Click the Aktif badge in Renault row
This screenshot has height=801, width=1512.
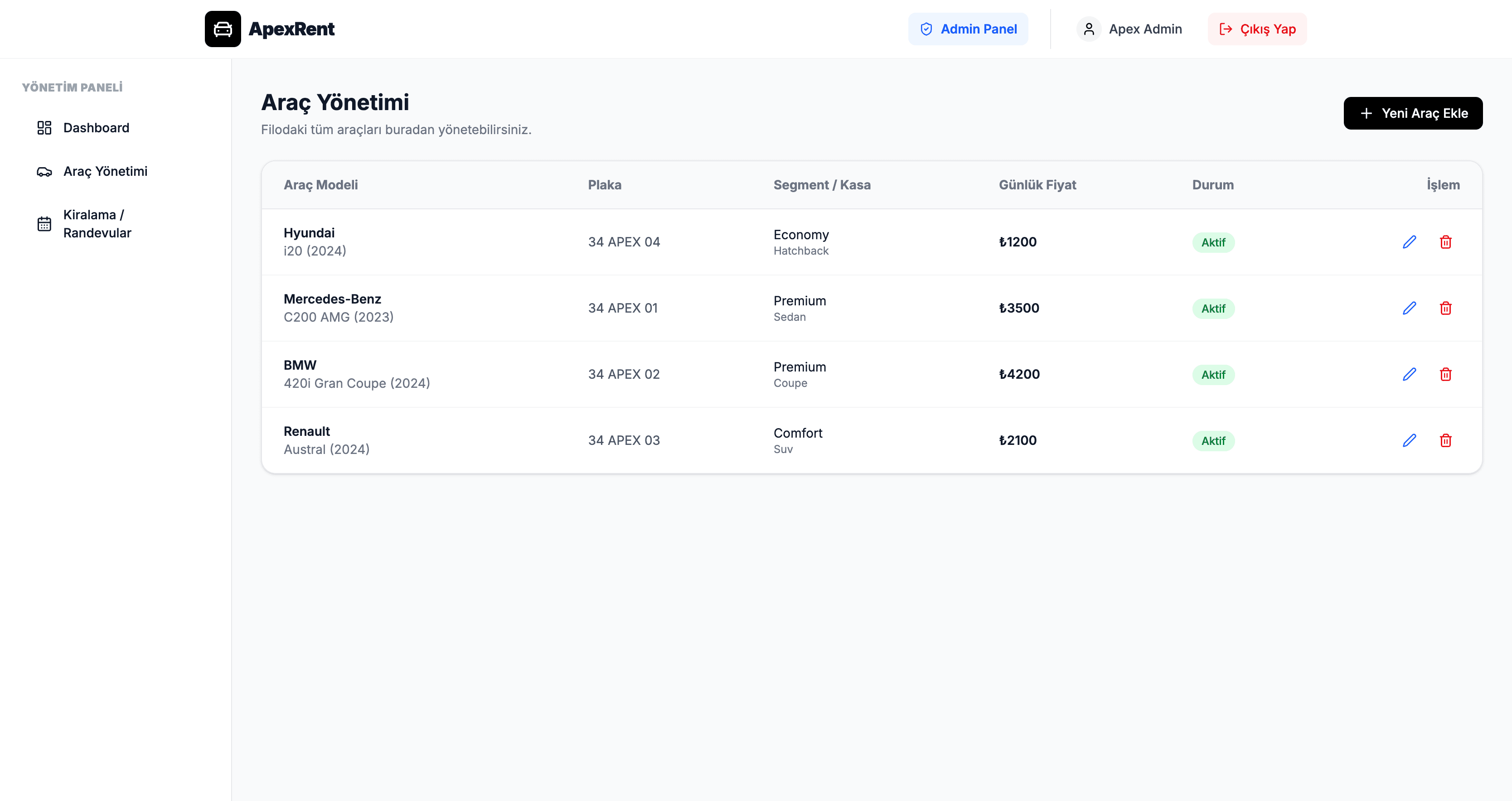click(x=1213, y=441)
